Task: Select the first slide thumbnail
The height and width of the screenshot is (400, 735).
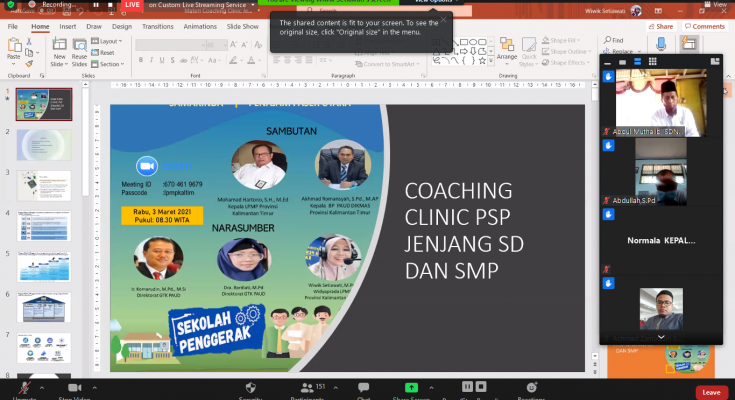Action: [x=43, y=105]
